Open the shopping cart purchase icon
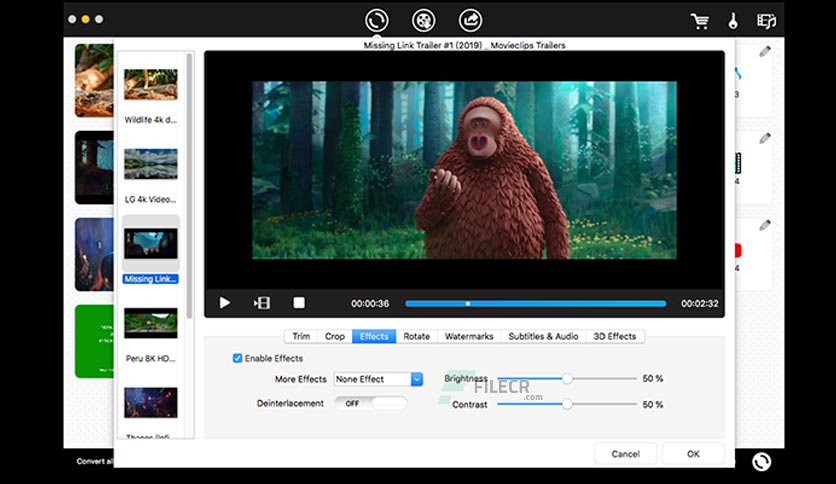The width and height of the screenshot is (836, 484). tap(700, 21)
